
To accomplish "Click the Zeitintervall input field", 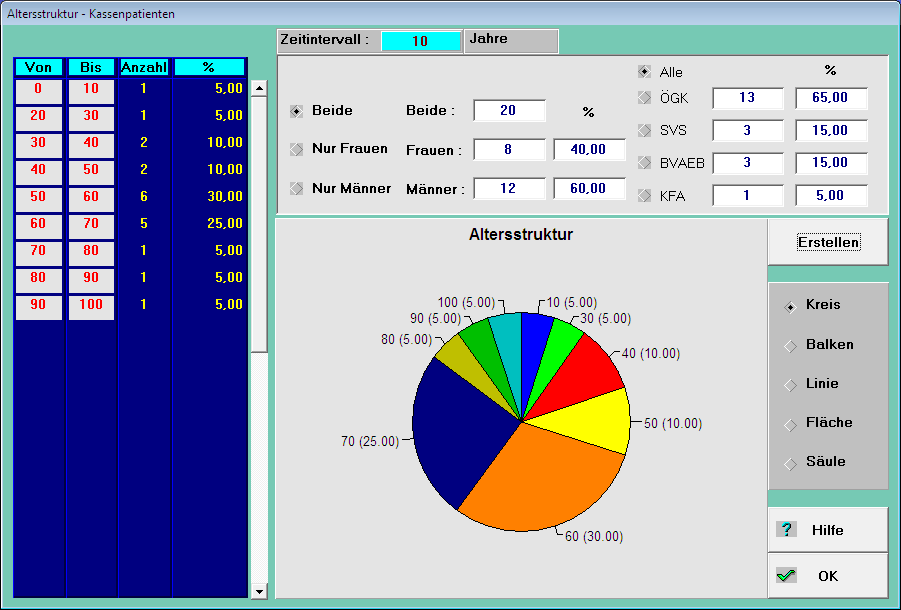I will coord(420,41).
